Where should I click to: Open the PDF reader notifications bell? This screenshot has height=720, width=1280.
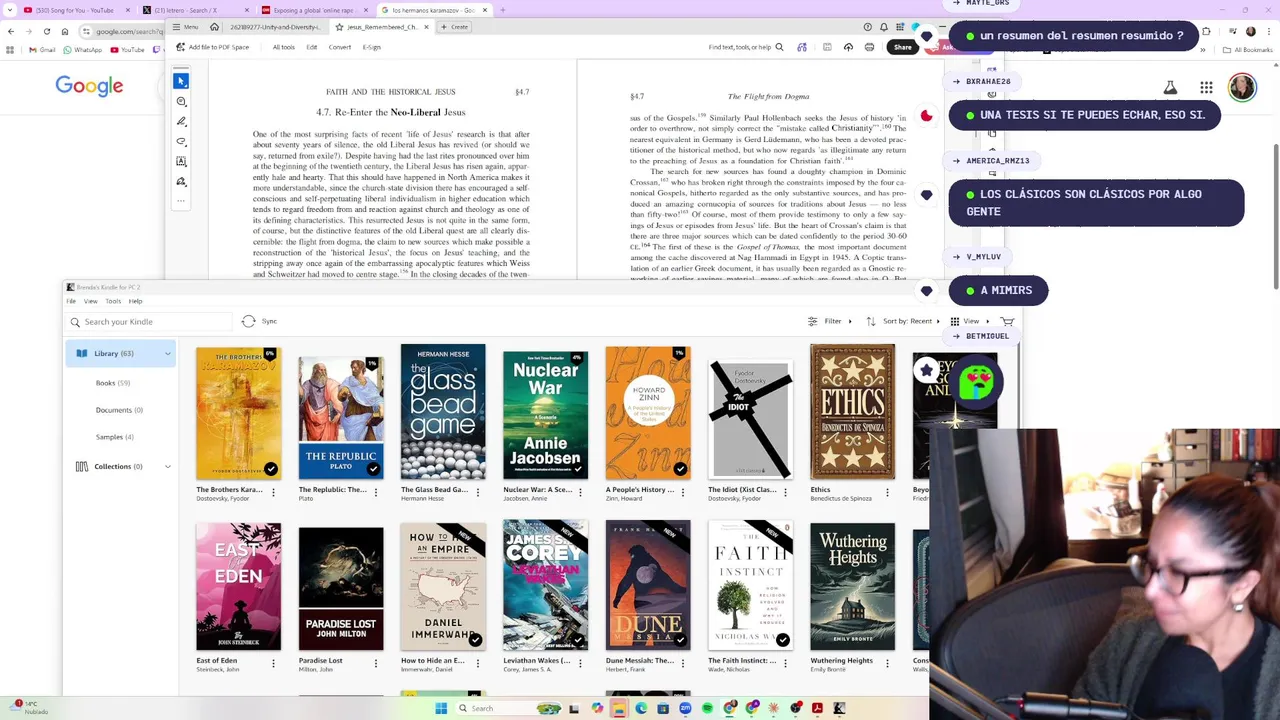coord(884,27)
